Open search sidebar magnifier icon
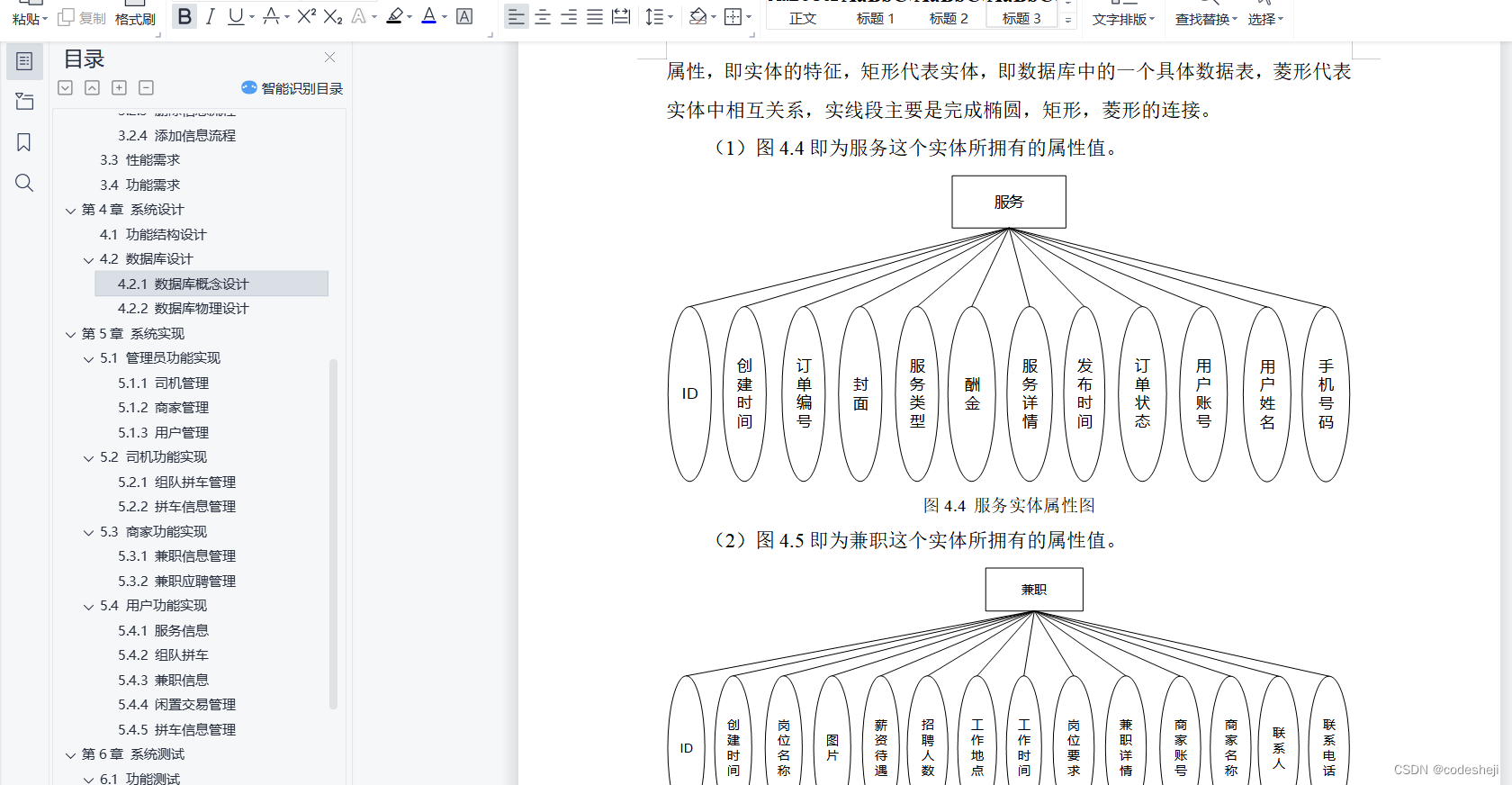The width and height of the screenshot is (1512, 785). pos(24,183)
